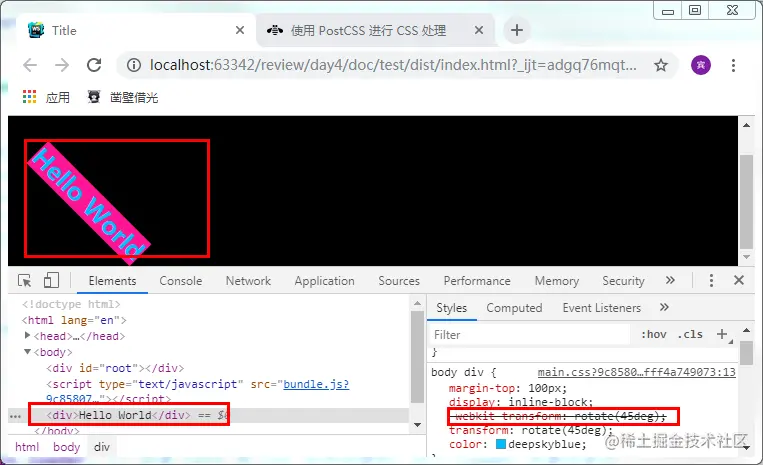Viewport: 763px width, 465px height.
Task: Select the Computed sidebar tab
Action: [x=514, y=308]
